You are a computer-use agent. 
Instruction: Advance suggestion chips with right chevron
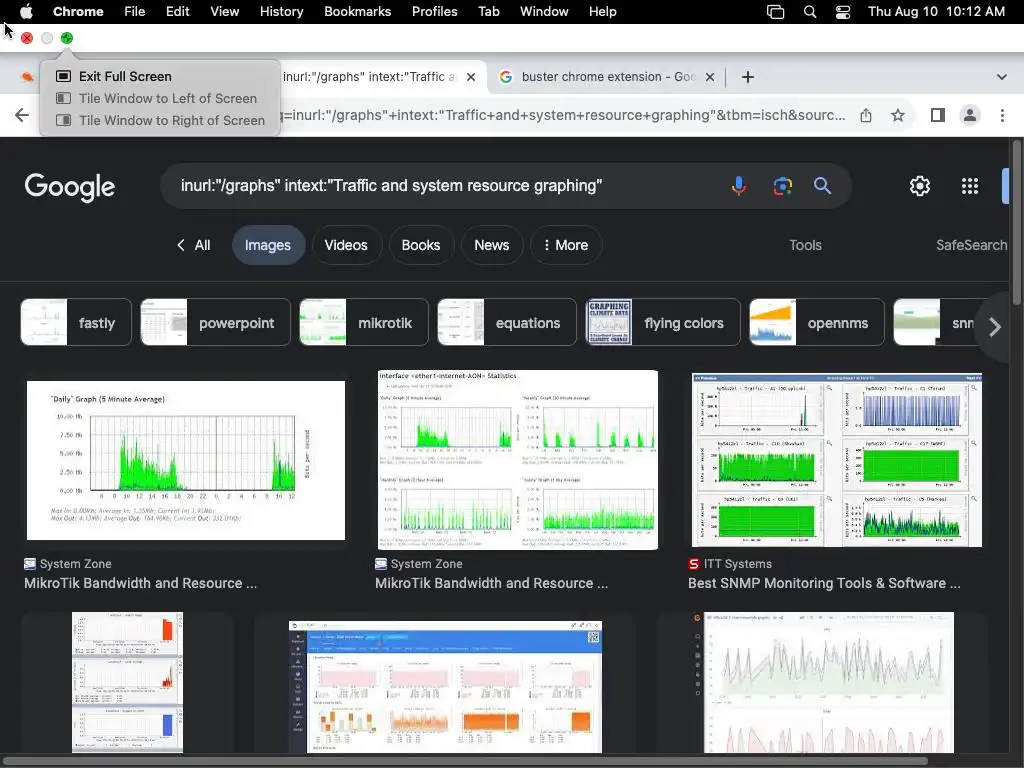pyautogui.click(x=995, y=327)
